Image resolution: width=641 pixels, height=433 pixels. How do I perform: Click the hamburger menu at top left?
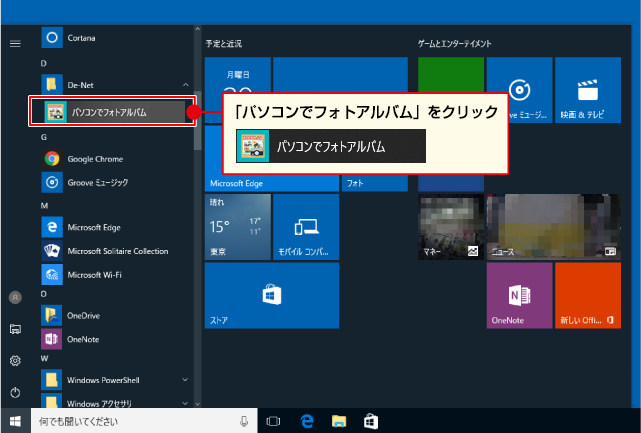(15, 43)
